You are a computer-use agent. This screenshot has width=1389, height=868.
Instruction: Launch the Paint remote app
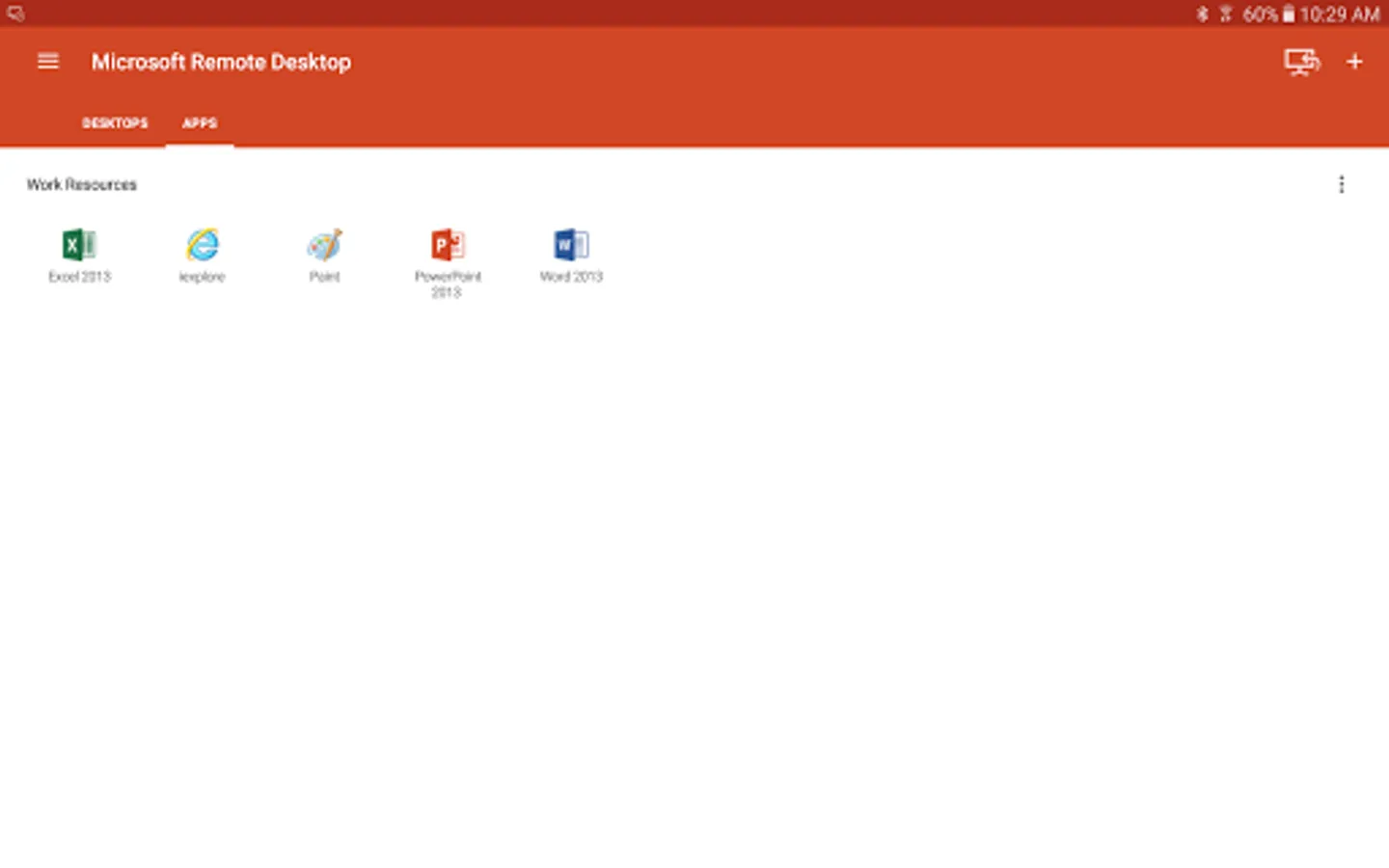pyautogui.click(x=324, y=256)
